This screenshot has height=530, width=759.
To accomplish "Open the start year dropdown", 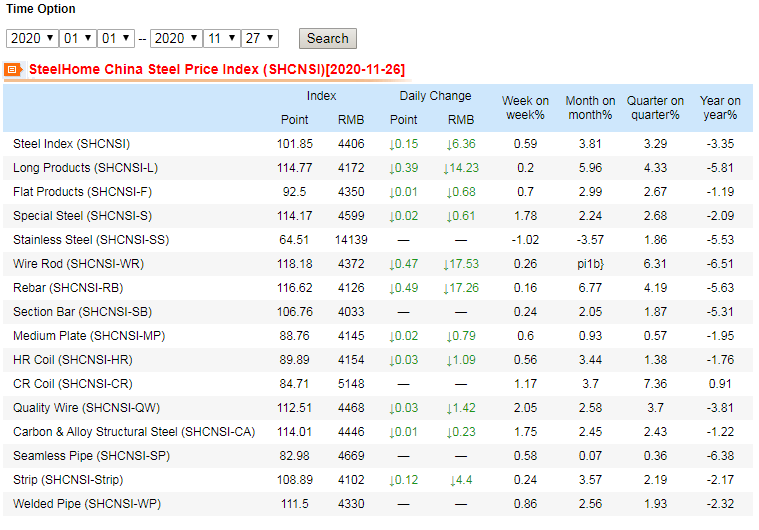I will pos(29,38).
